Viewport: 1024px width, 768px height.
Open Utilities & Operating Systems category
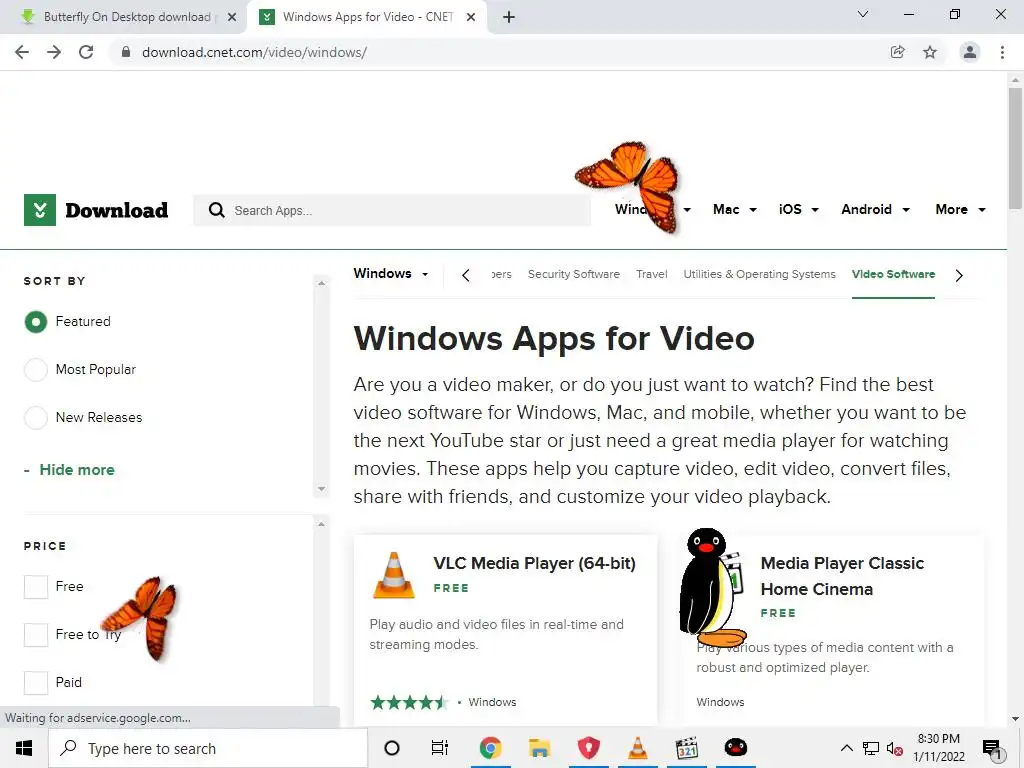click(x=760, y=274)
